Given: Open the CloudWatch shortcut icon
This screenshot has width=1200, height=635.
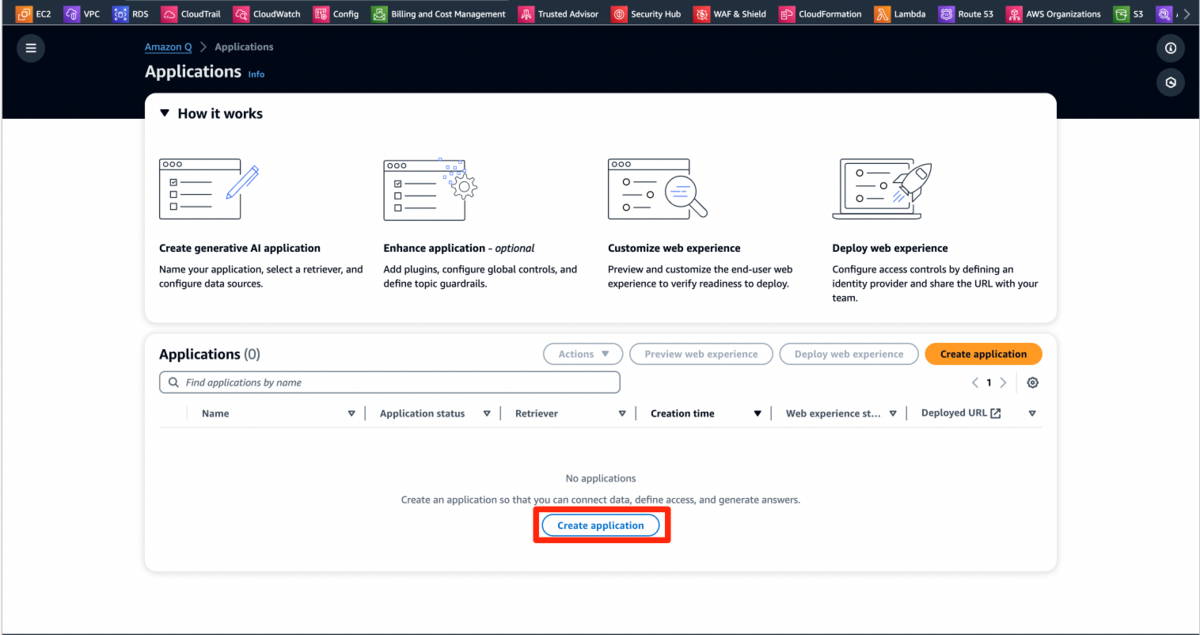Looking at the screenshot, I should coord(241,14).
